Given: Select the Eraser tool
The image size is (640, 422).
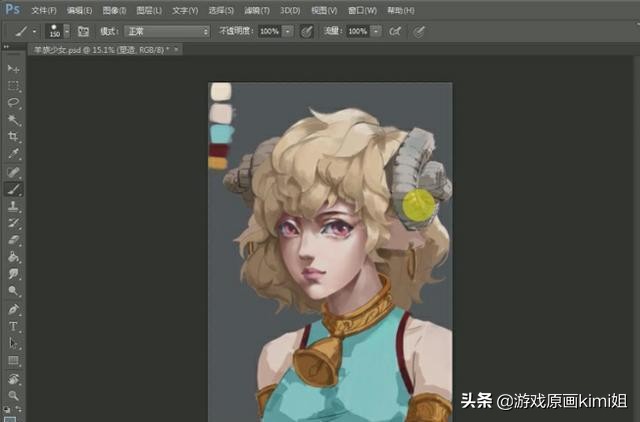Looking at the screenshot, I should click(x=13, y=240).
